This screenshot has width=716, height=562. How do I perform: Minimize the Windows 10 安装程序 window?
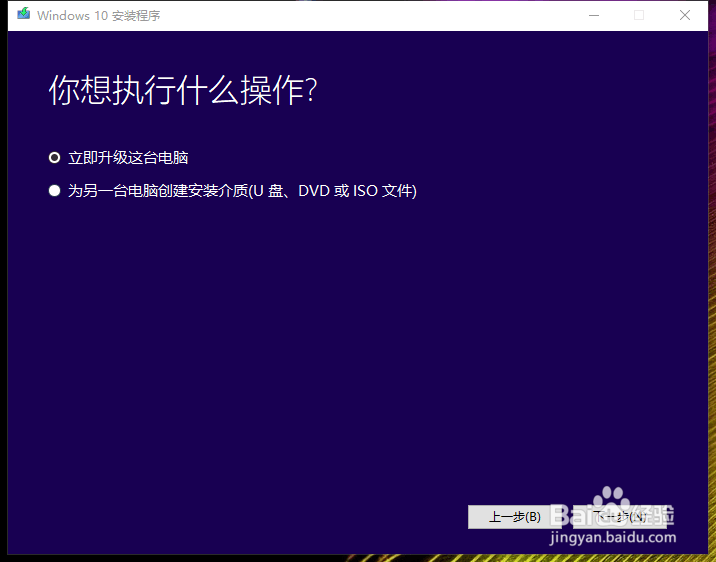coord(594,16)
